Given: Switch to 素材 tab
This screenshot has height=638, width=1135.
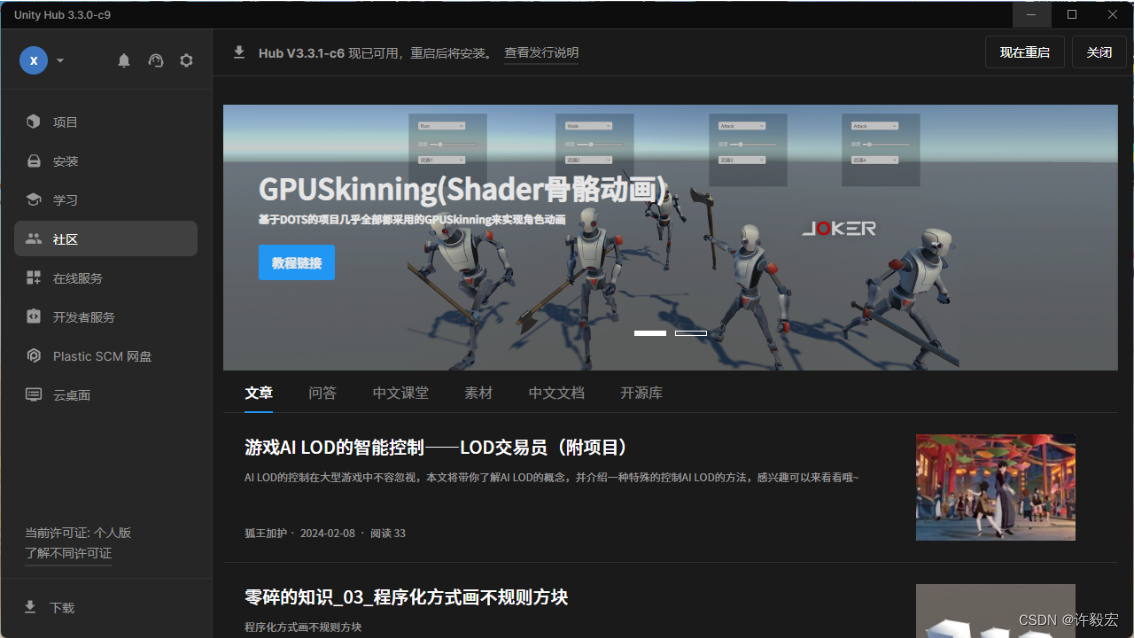Looking at the screenshot, I should pyautogui.click(x=478, y=393).
